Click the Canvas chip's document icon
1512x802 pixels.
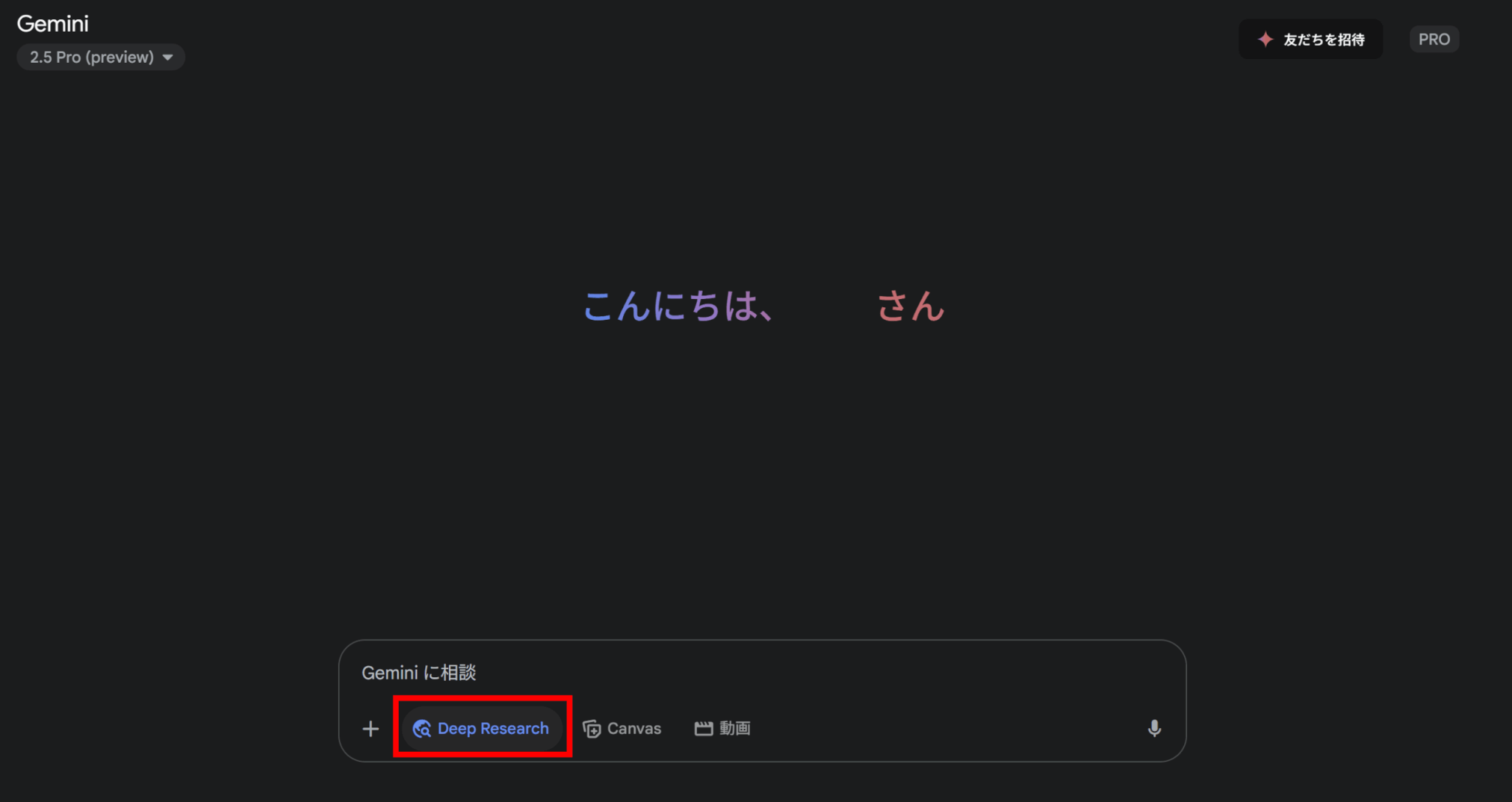pos(591,729)
